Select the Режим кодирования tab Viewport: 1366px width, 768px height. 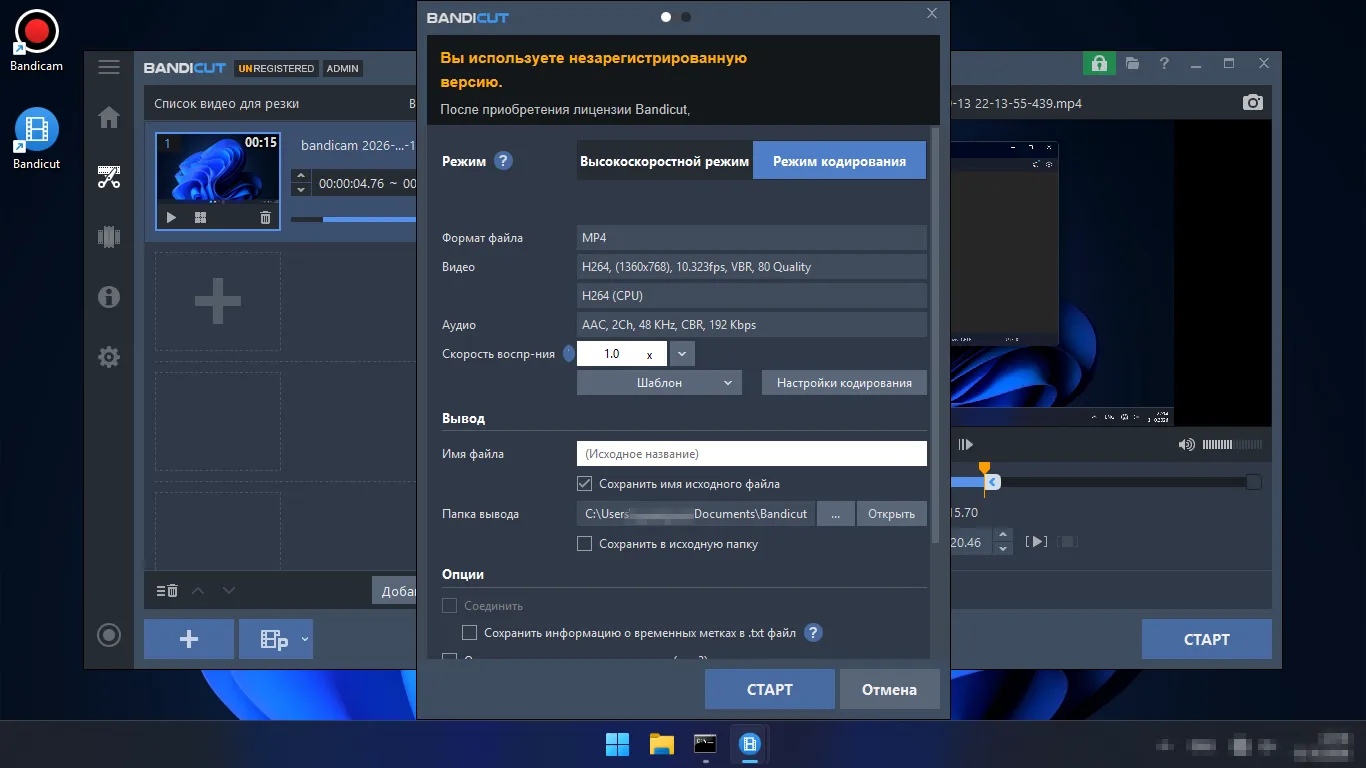coord(839,161)
